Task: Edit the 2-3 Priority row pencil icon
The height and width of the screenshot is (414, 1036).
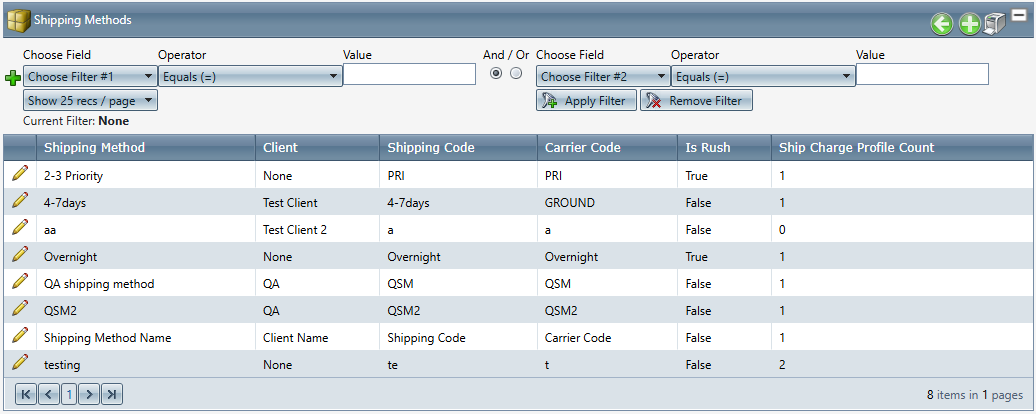Action: (19, 174)
